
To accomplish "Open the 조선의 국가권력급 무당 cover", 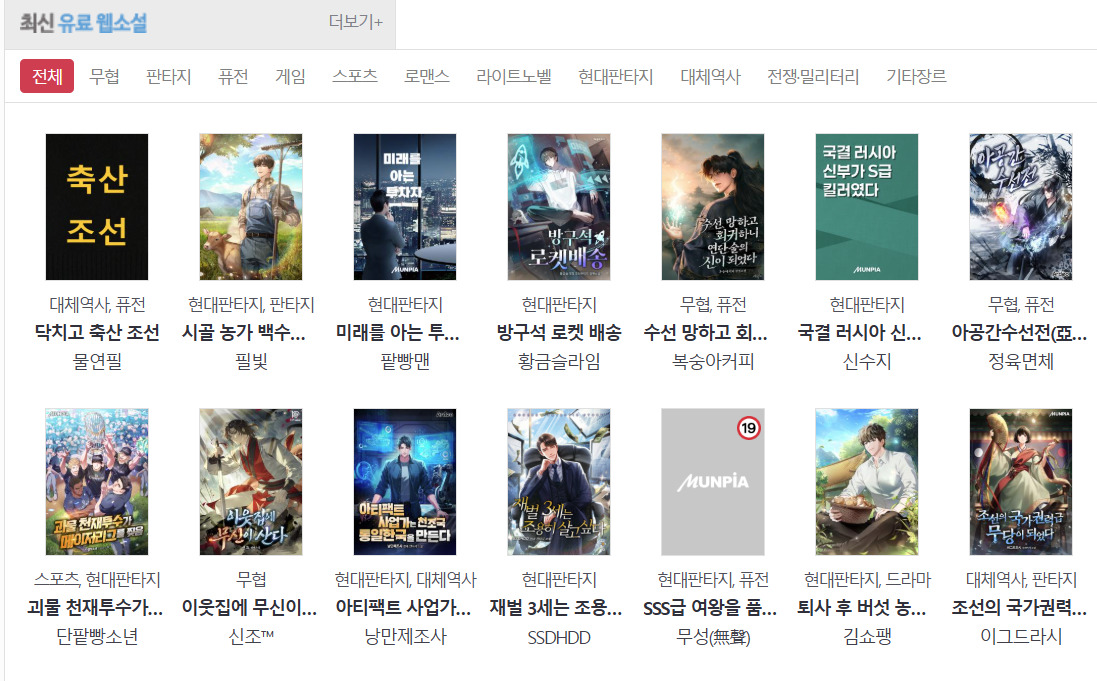I will [1021, 482].
